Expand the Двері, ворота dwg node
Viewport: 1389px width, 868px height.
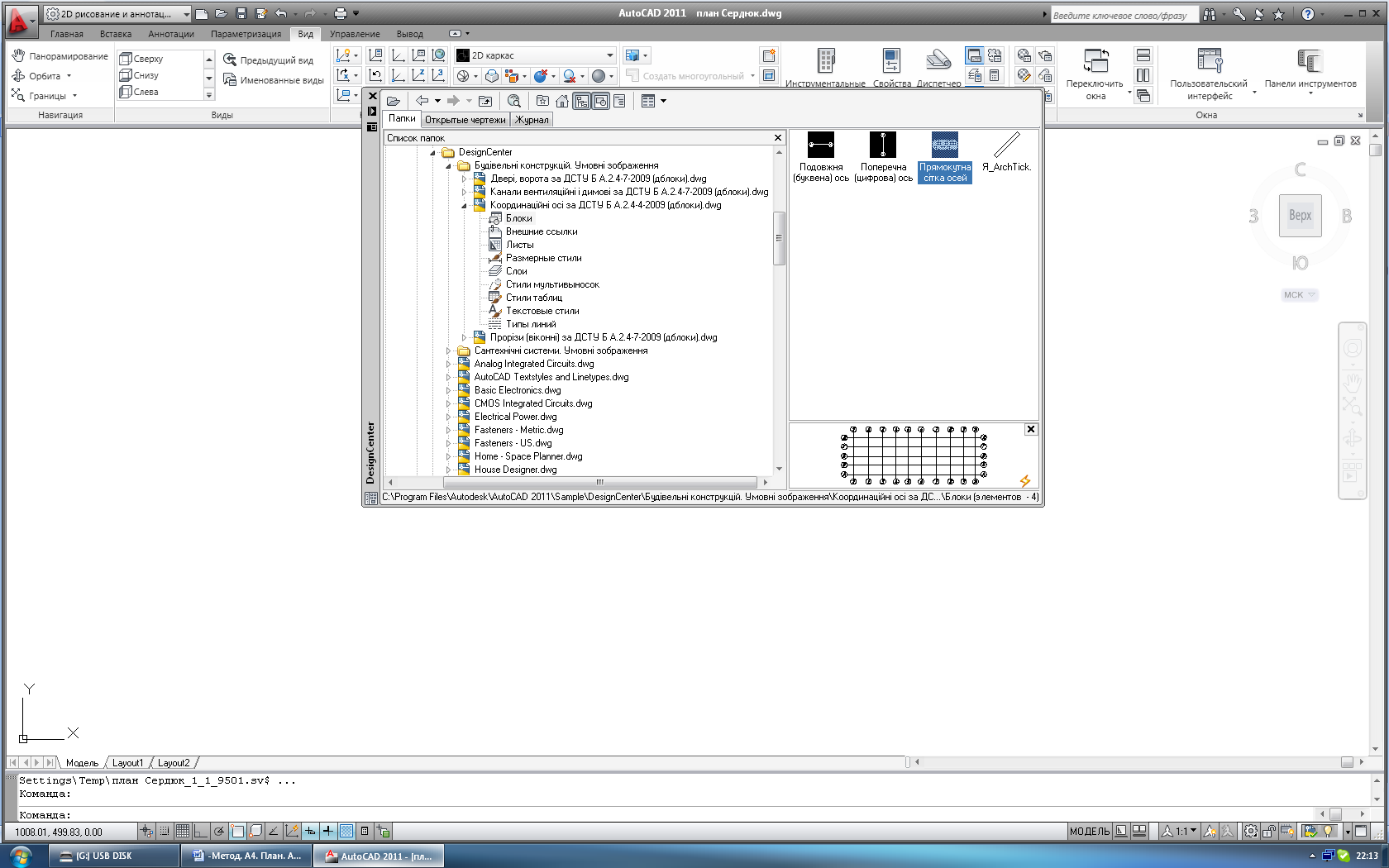pyautogui.click(x=464, y=179)
